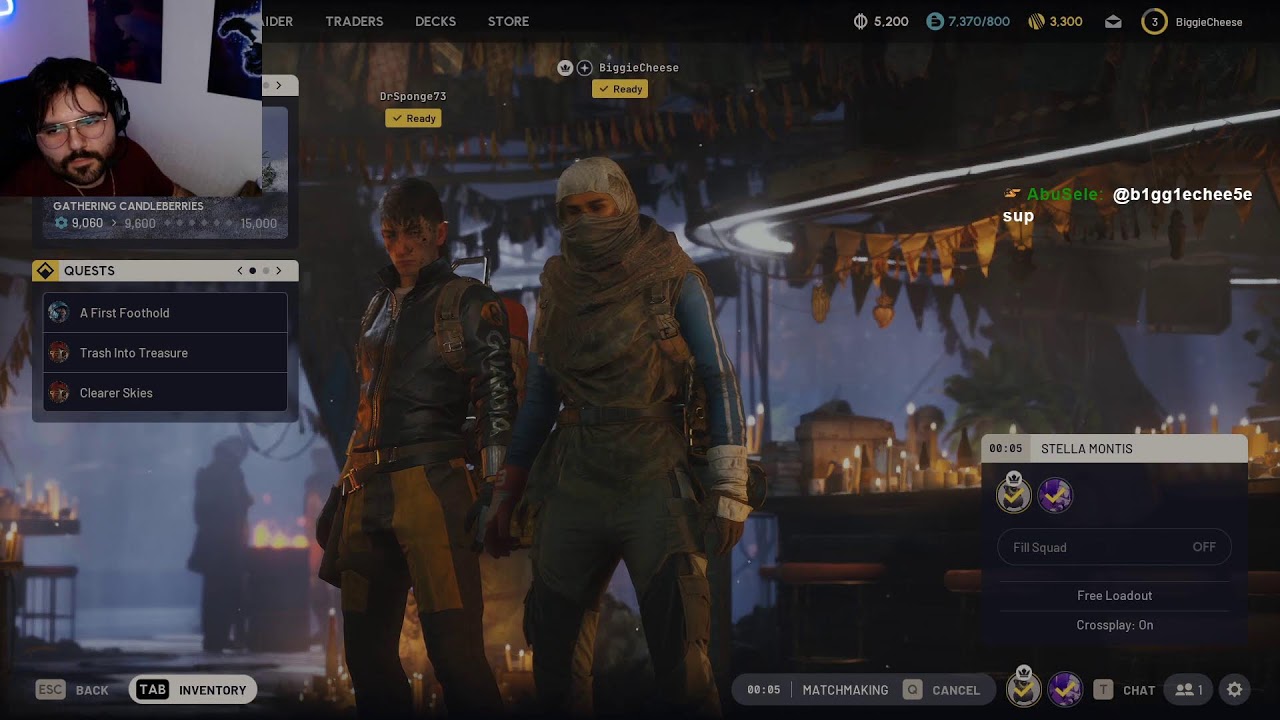Open the friends list icon showing 1
Screen dimensions: 1280x720
click(x=1190, y=690)
